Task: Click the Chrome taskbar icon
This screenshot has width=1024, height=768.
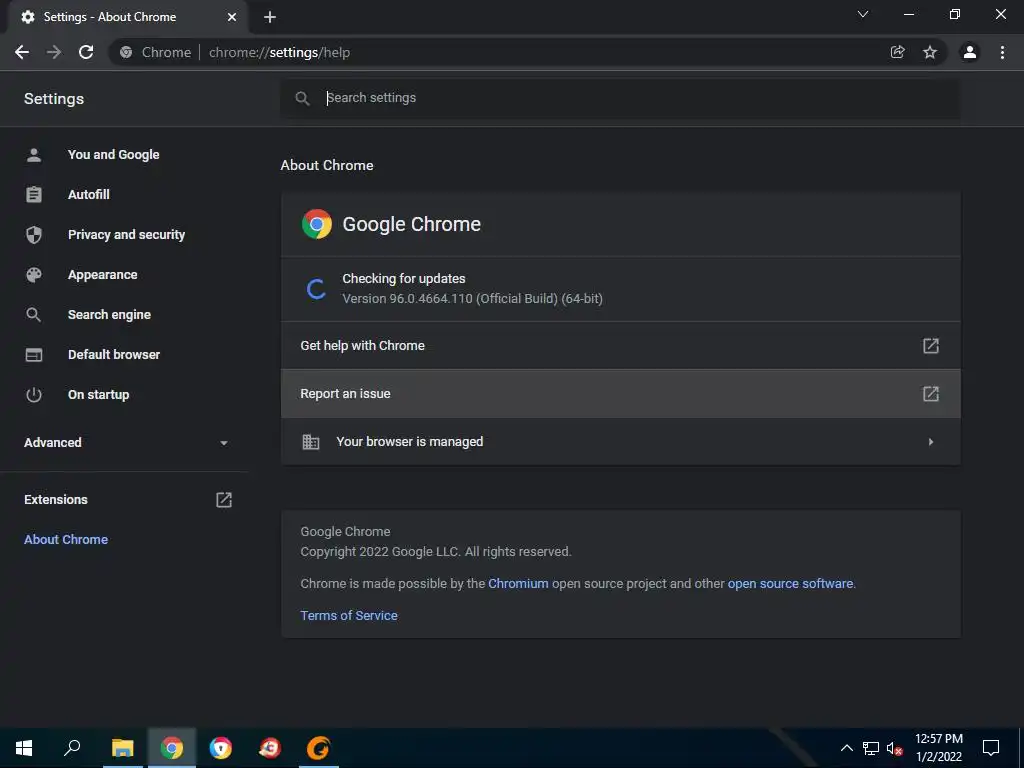Action: 172,748
